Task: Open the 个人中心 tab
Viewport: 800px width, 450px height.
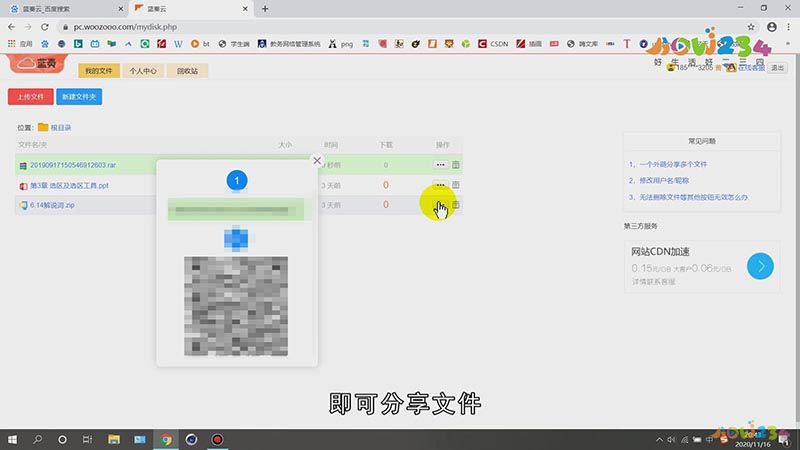Action: point(143,71)
